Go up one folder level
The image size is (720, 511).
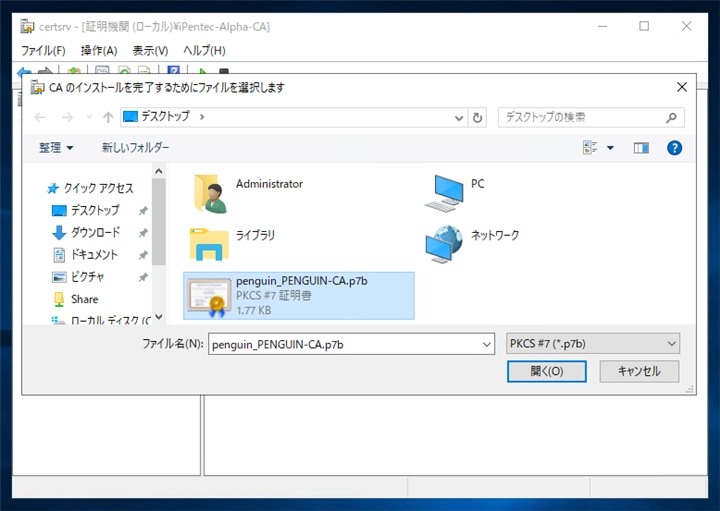[x=108, y=118]
